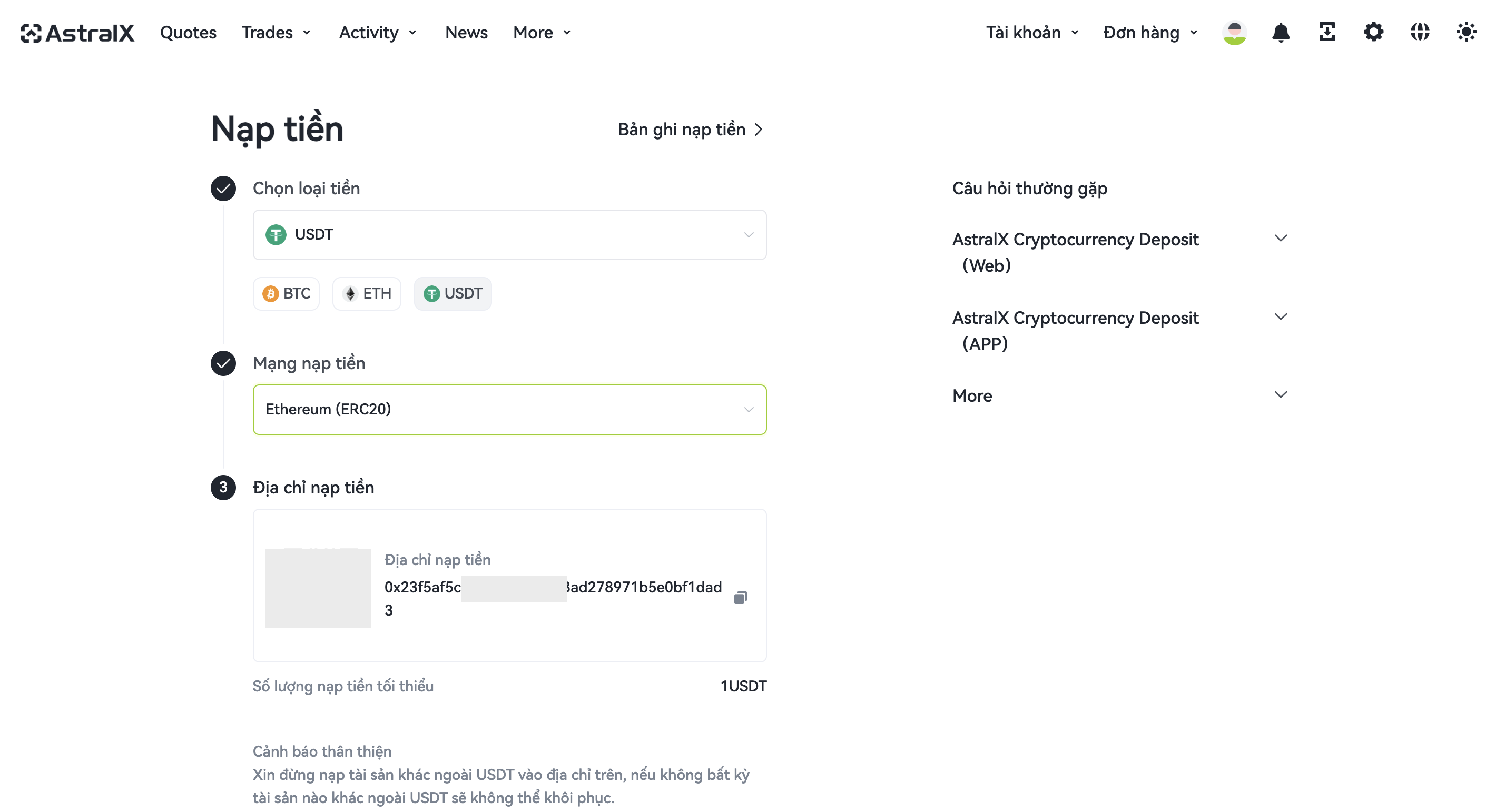The width and height of the screenshot is (1495, 812).
Task: Select USDT quick coin chip
Action: click(x=453, y=293)
